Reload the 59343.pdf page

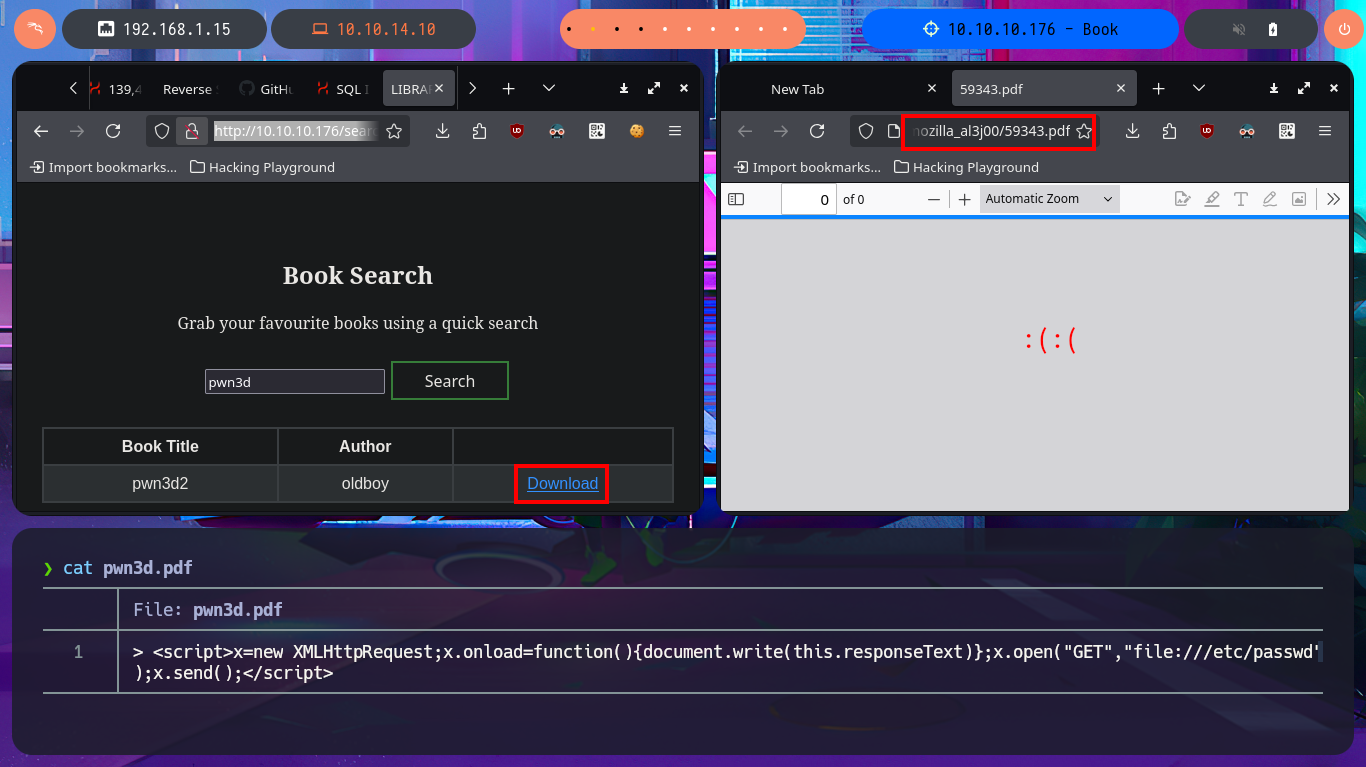817,131
